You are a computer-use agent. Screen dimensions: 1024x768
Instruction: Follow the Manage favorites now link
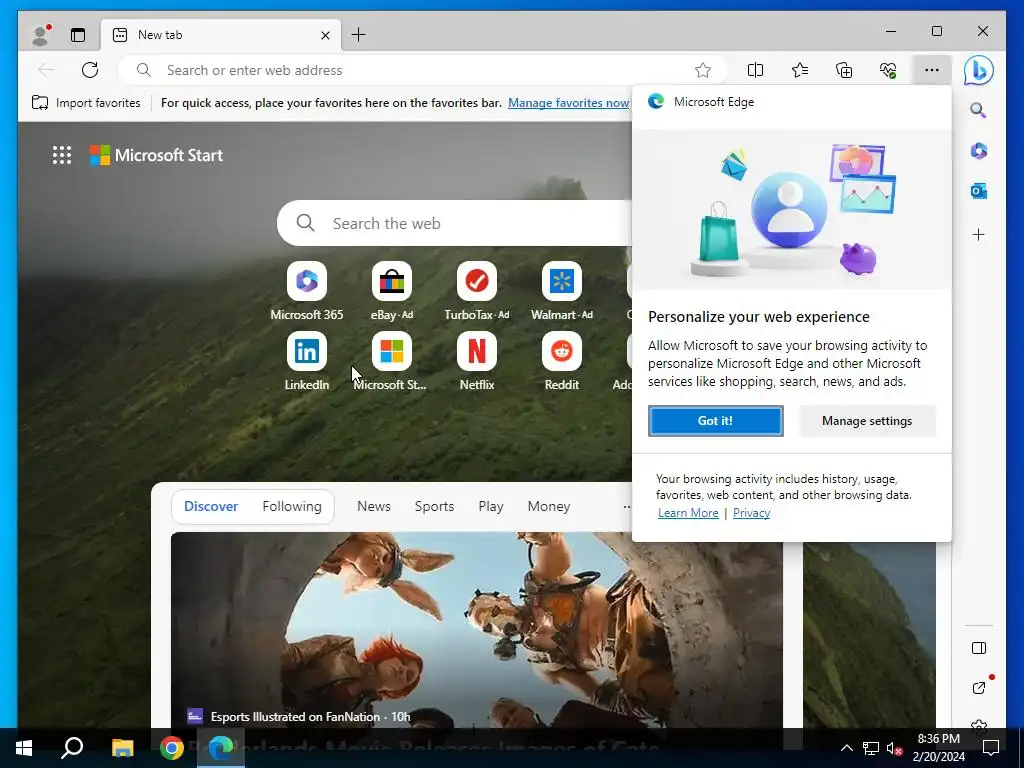click(x=569, y=103)
